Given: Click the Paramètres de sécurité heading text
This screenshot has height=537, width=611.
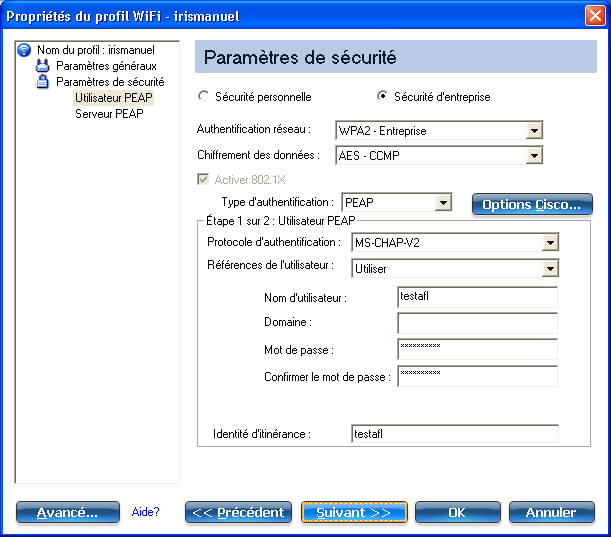Looking at the screenshot, I should [x=300, y=57].
